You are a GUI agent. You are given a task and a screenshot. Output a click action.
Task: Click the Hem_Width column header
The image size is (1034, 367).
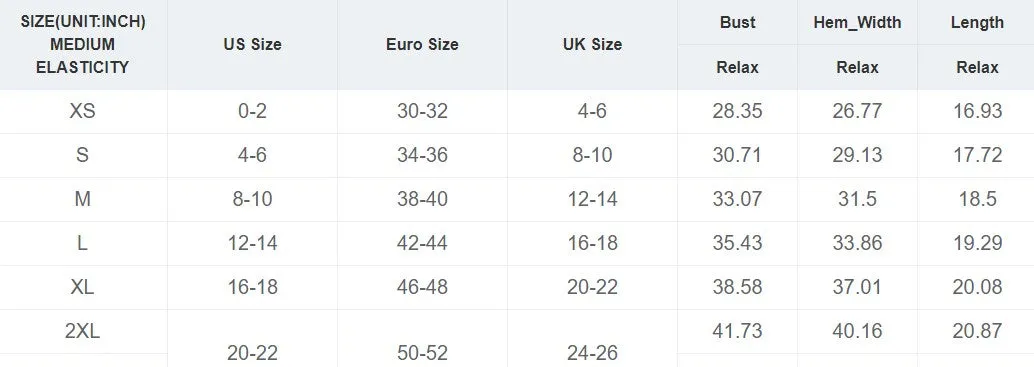click(857, 22)
